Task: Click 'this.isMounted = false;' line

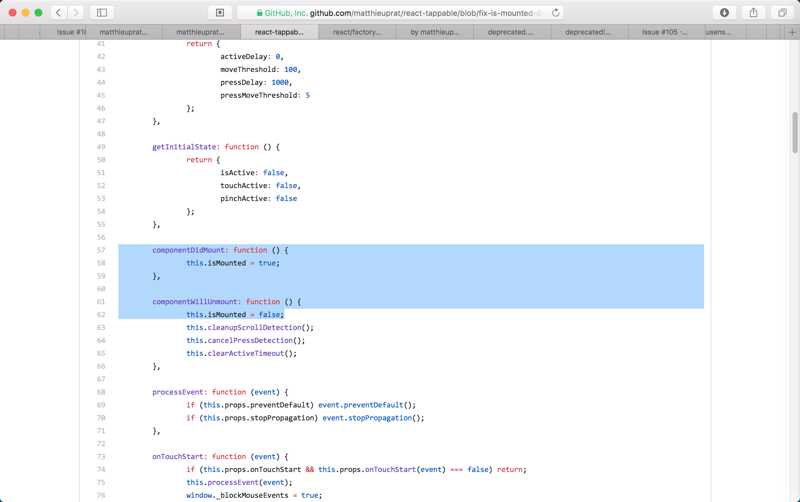Action: [x=235, y=315]
